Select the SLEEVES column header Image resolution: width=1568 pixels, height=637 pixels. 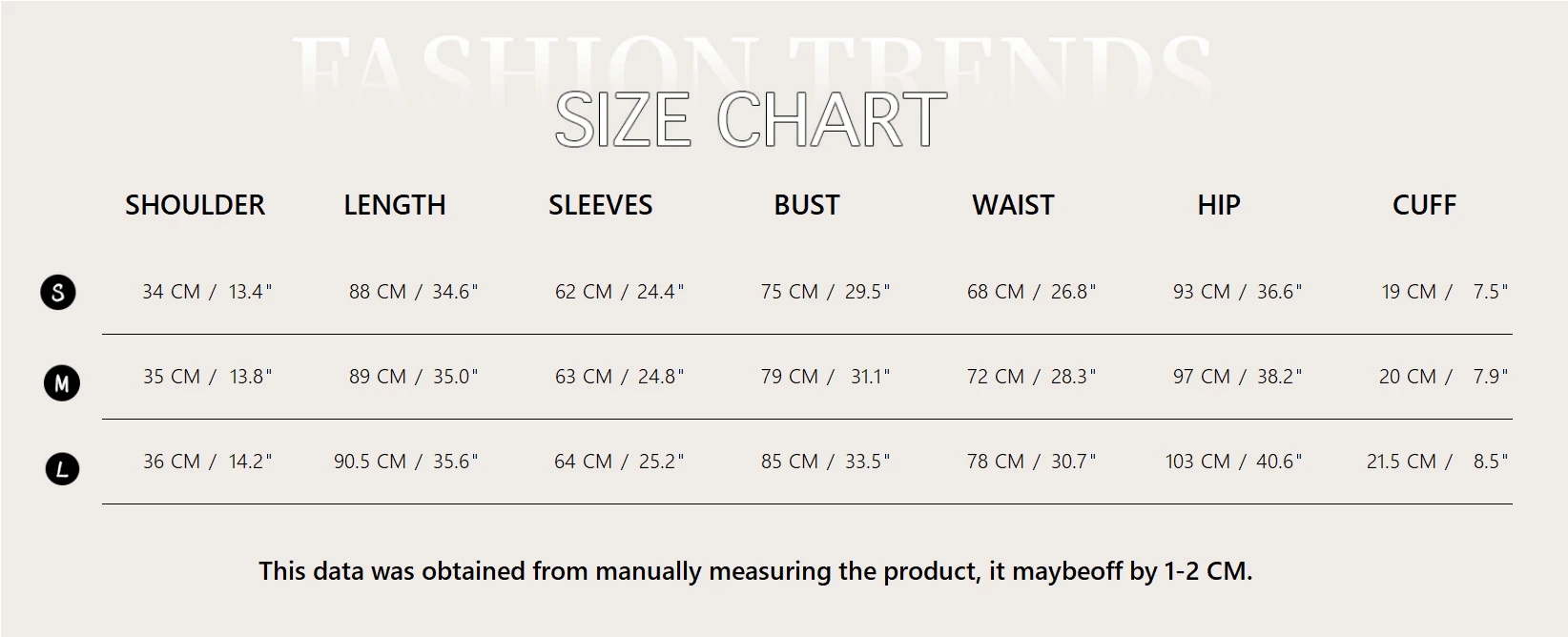(601, 205)
